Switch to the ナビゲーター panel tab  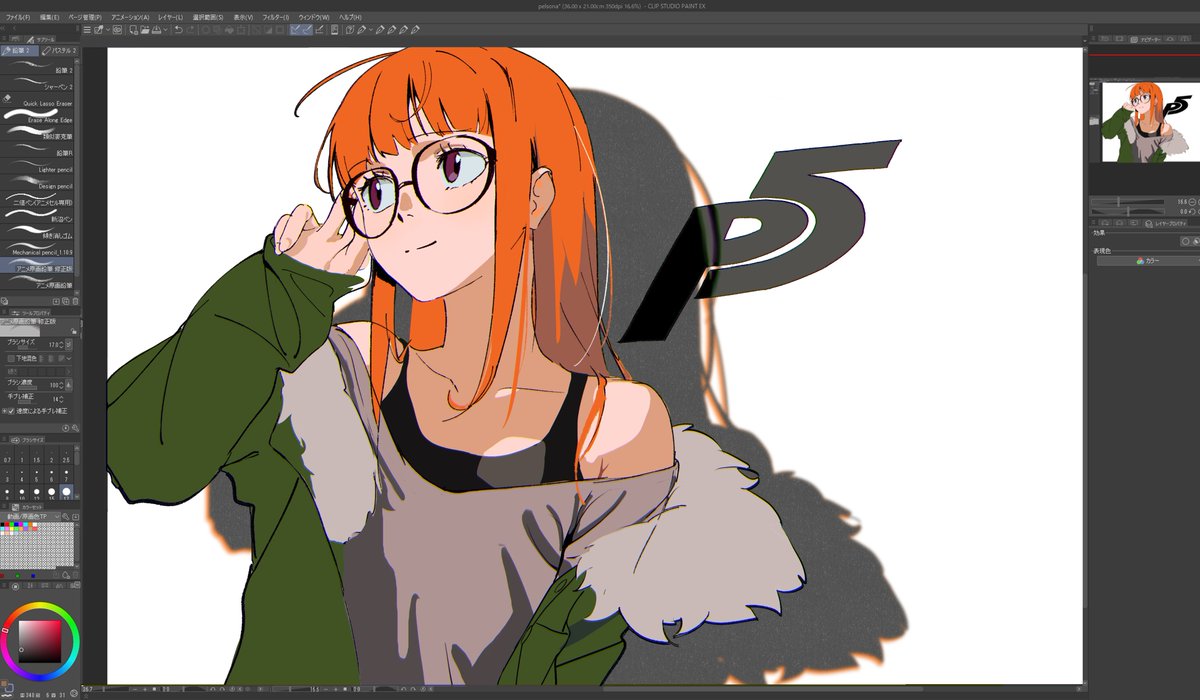coord(1147,39)
